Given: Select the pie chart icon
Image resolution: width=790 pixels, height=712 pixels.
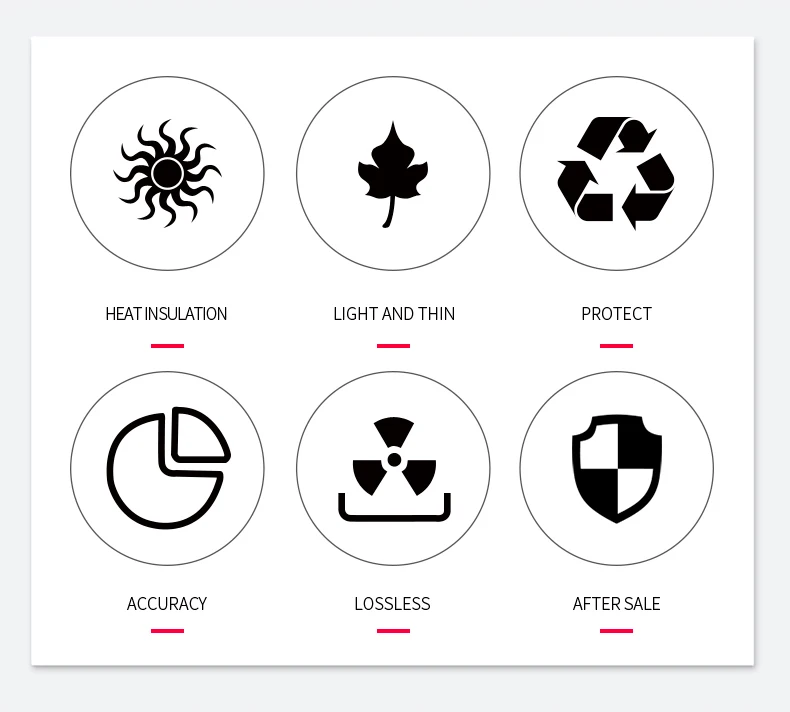Looking at the screenshot, I should [x=168, y=468].
